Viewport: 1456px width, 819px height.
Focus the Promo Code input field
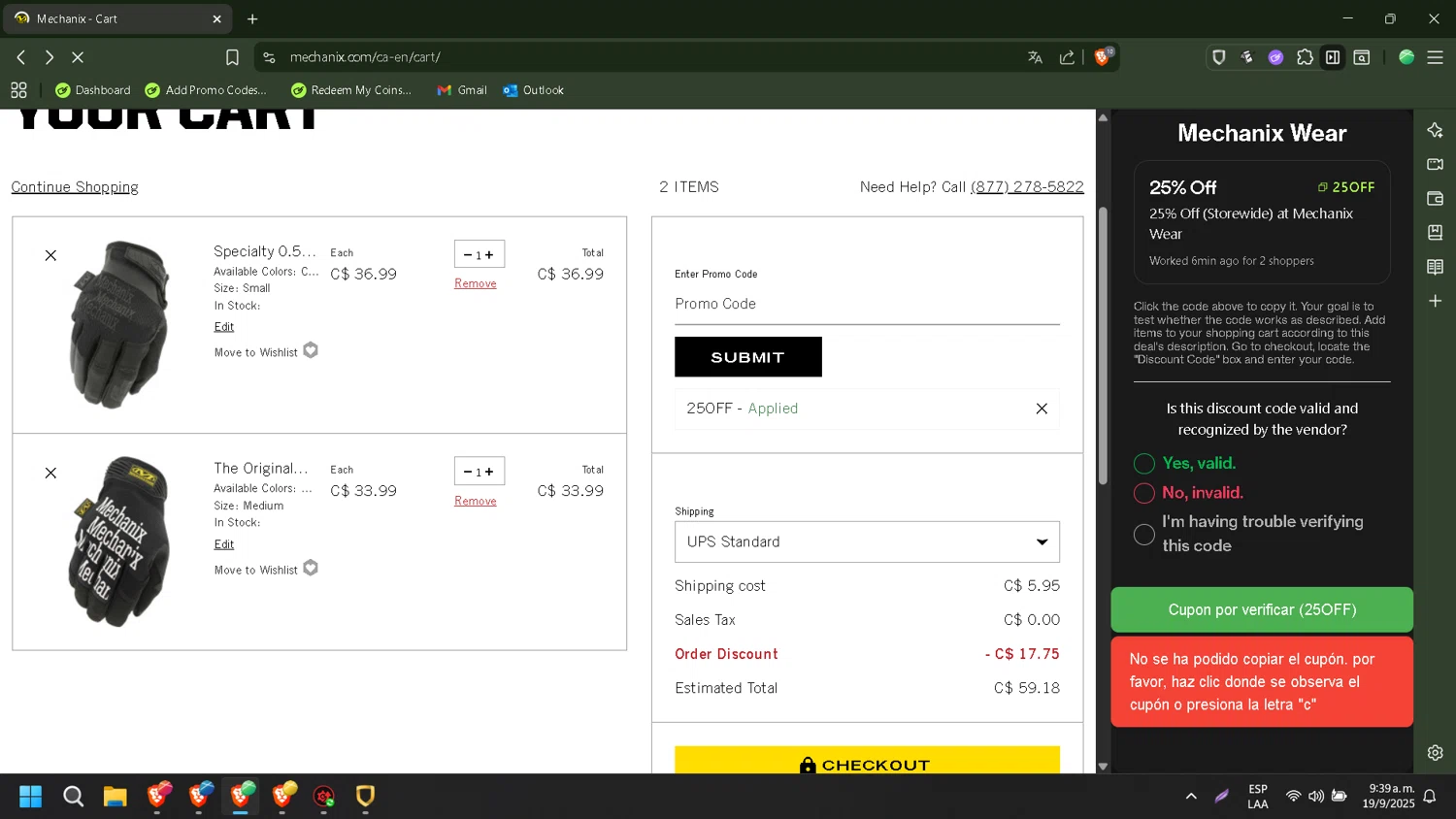867,304
